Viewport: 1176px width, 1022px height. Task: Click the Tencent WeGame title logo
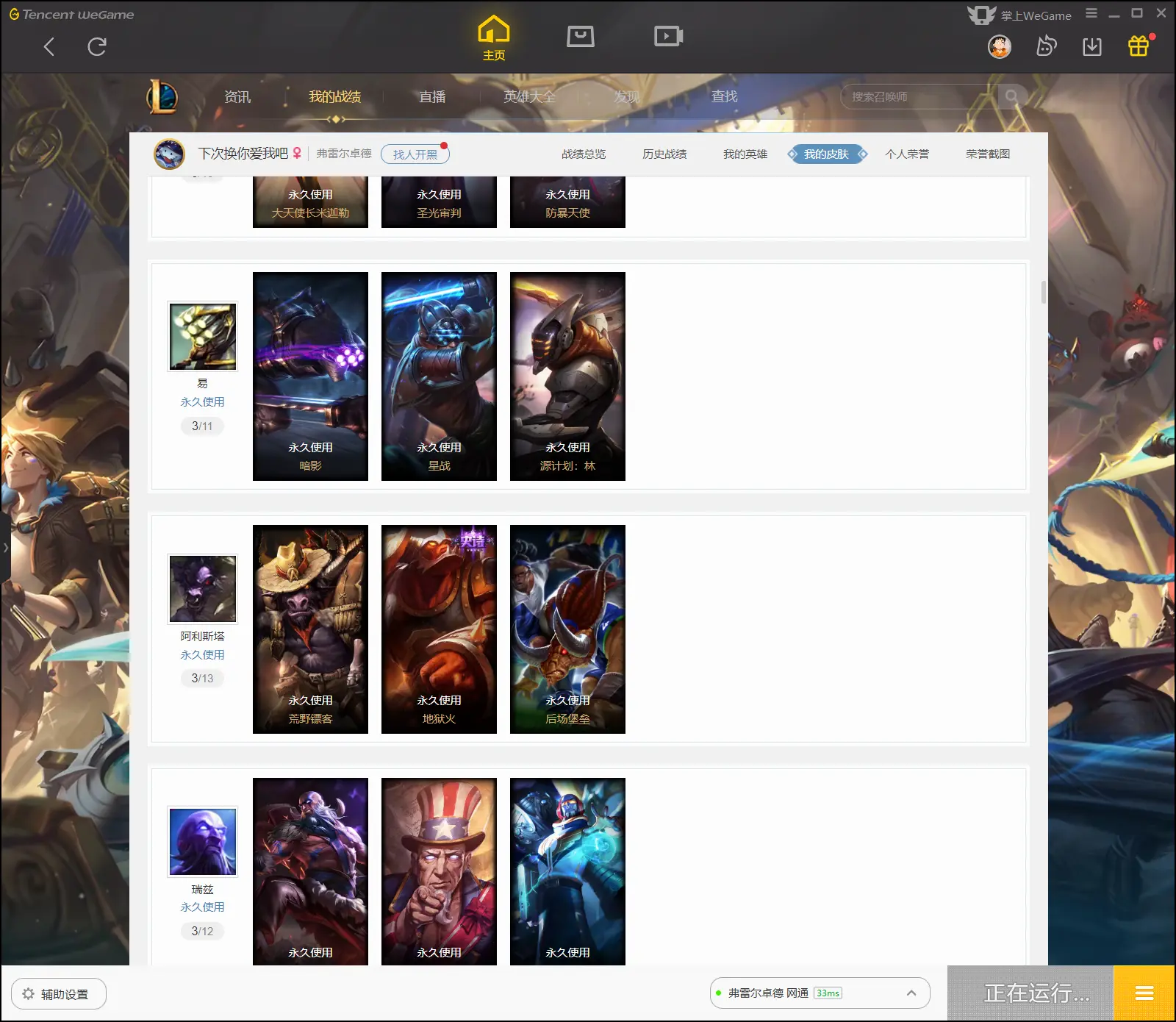tap(71, 14)
